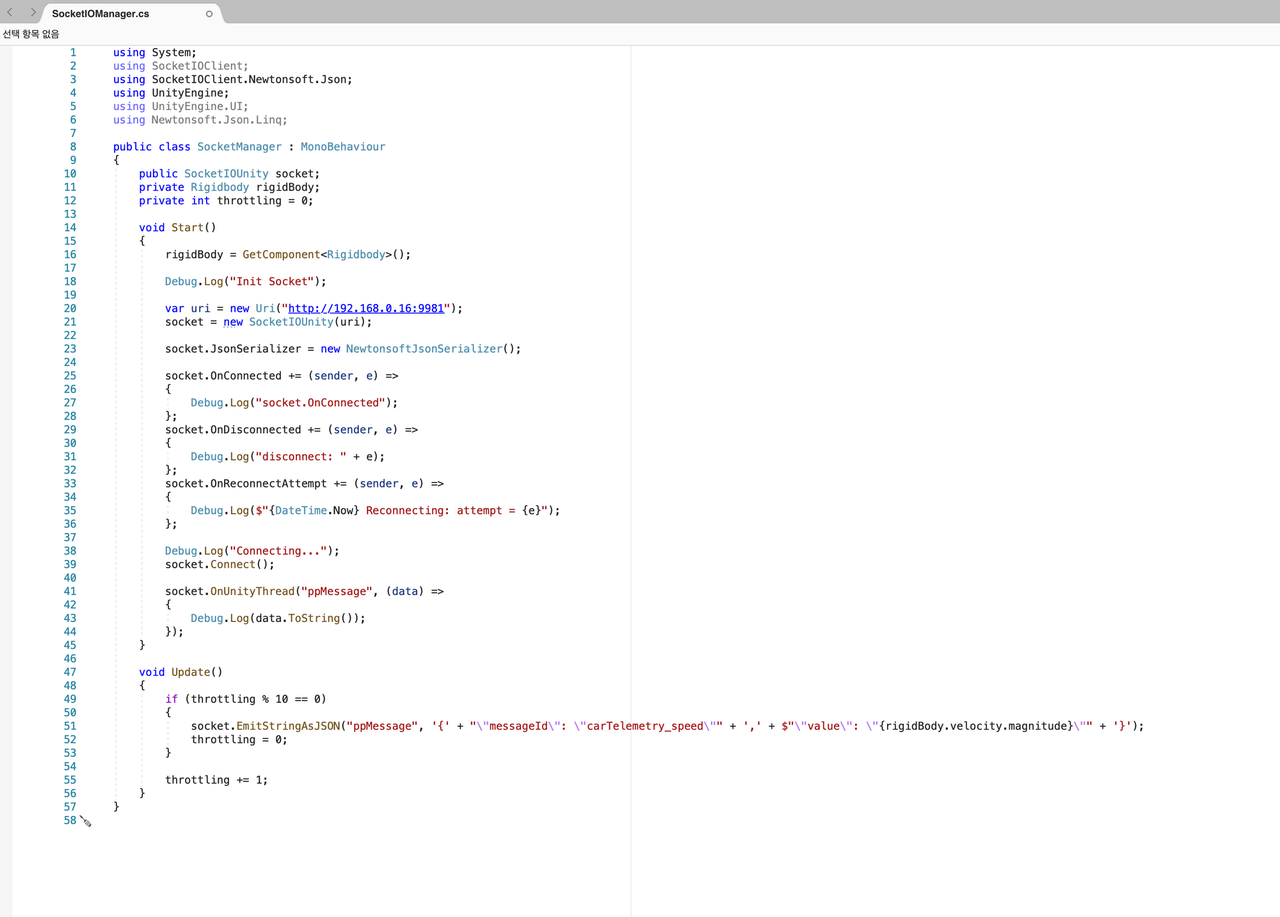
Task: Click line number 14 in the gutter
Action: (70, 228)
